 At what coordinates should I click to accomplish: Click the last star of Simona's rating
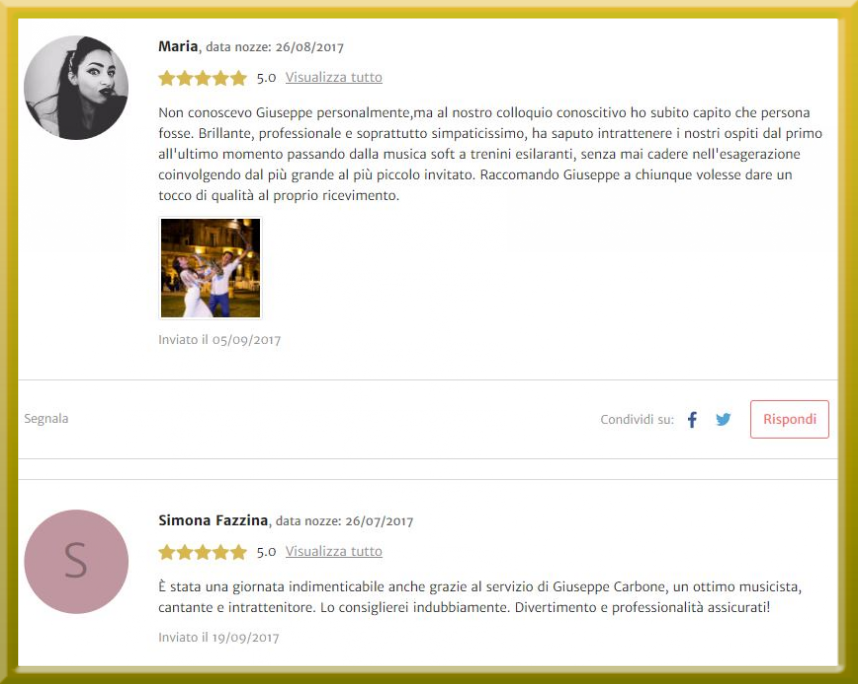pyautogui.click(x=239, y=552)
